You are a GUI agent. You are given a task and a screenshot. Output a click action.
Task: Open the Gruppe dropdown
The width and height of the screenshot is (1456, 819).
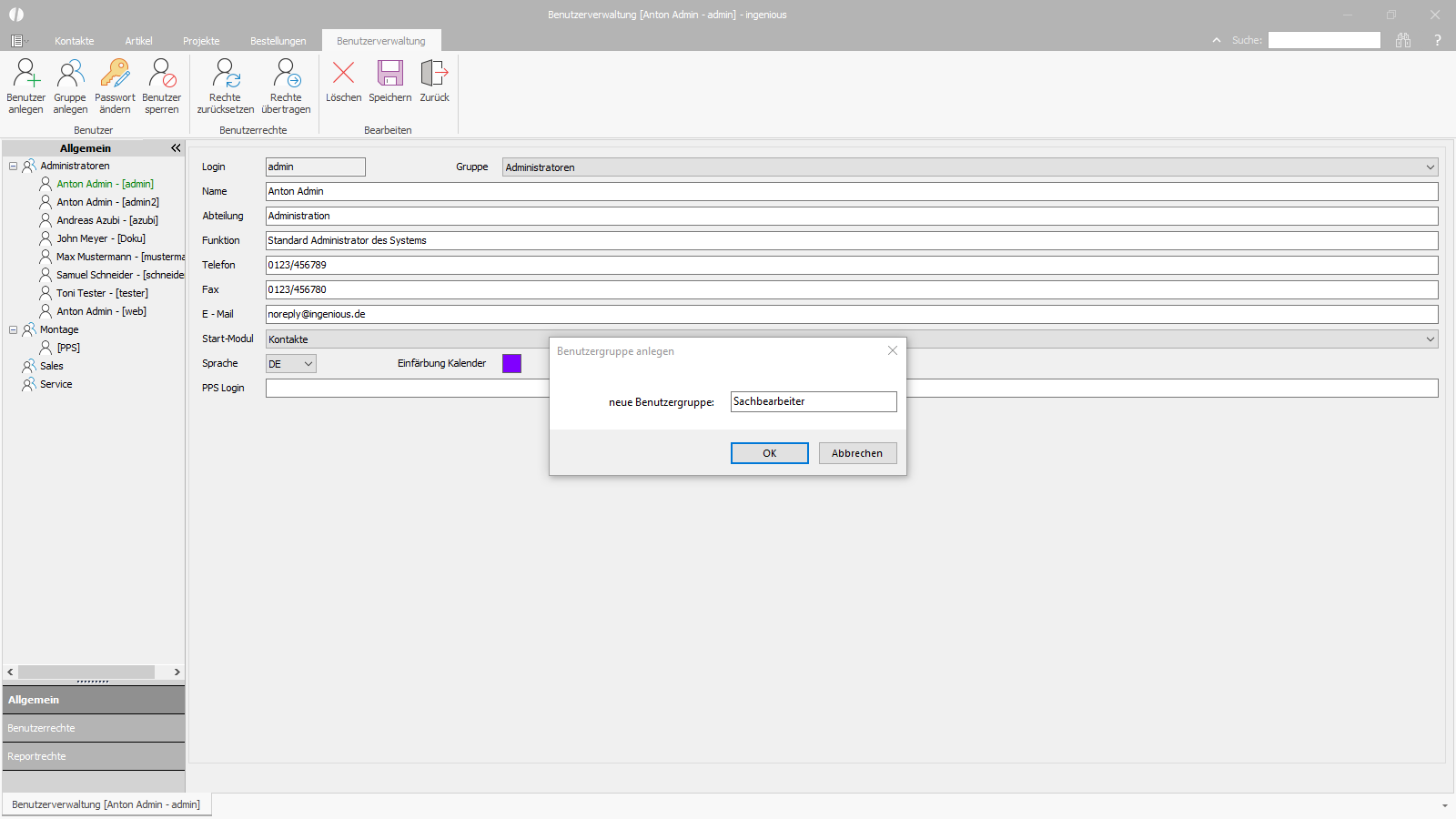1430,167
